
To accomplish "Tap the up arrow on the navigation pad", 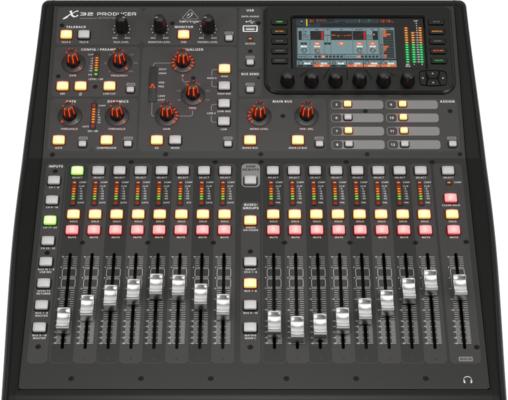I will pos(432,73).
